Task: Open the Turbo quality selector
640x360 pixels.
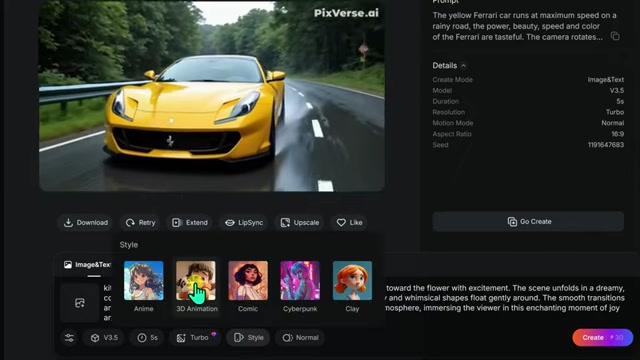Action: 195,338
